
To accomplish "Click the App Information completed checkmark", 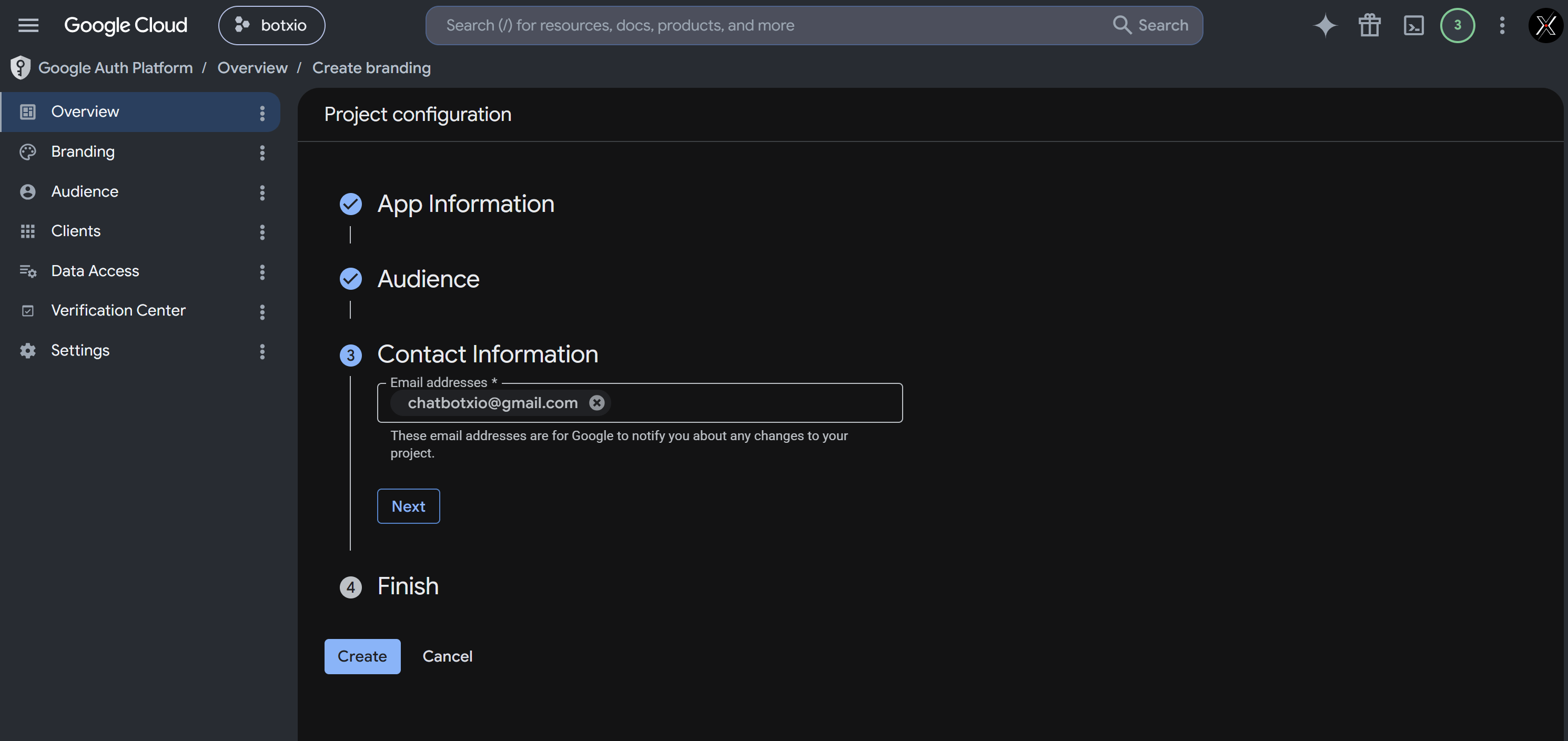I will (351, 204).
